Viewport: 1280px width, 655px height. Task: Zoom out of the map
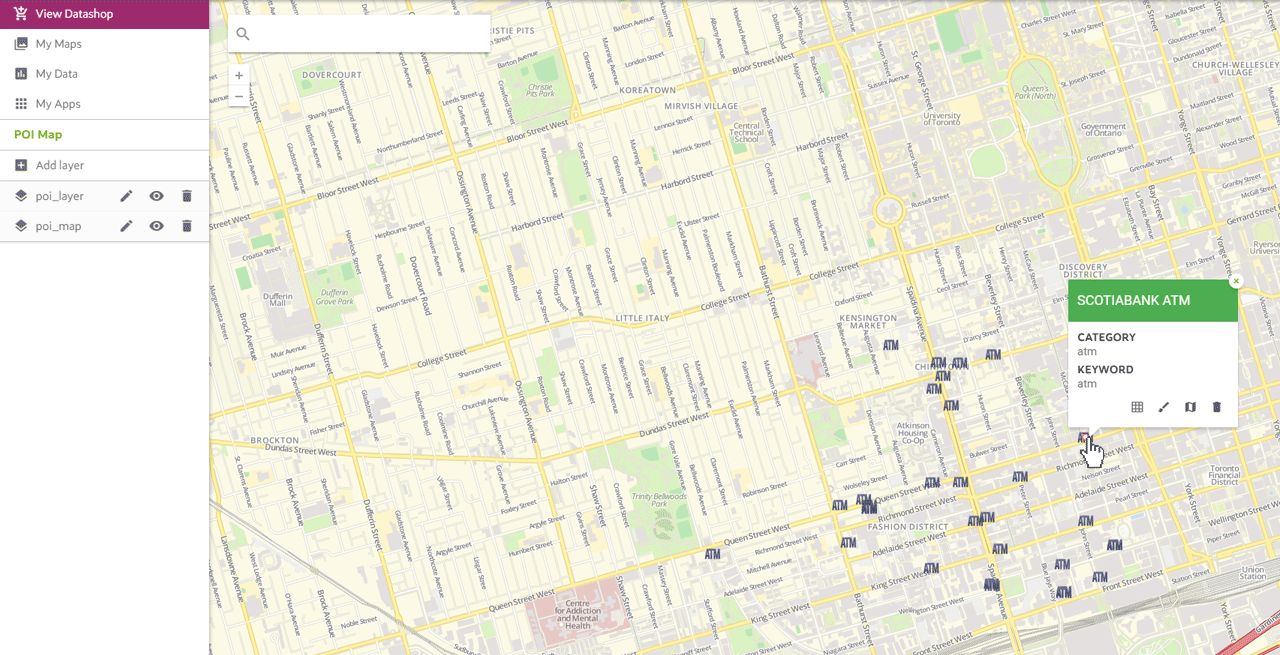(239, 96)
